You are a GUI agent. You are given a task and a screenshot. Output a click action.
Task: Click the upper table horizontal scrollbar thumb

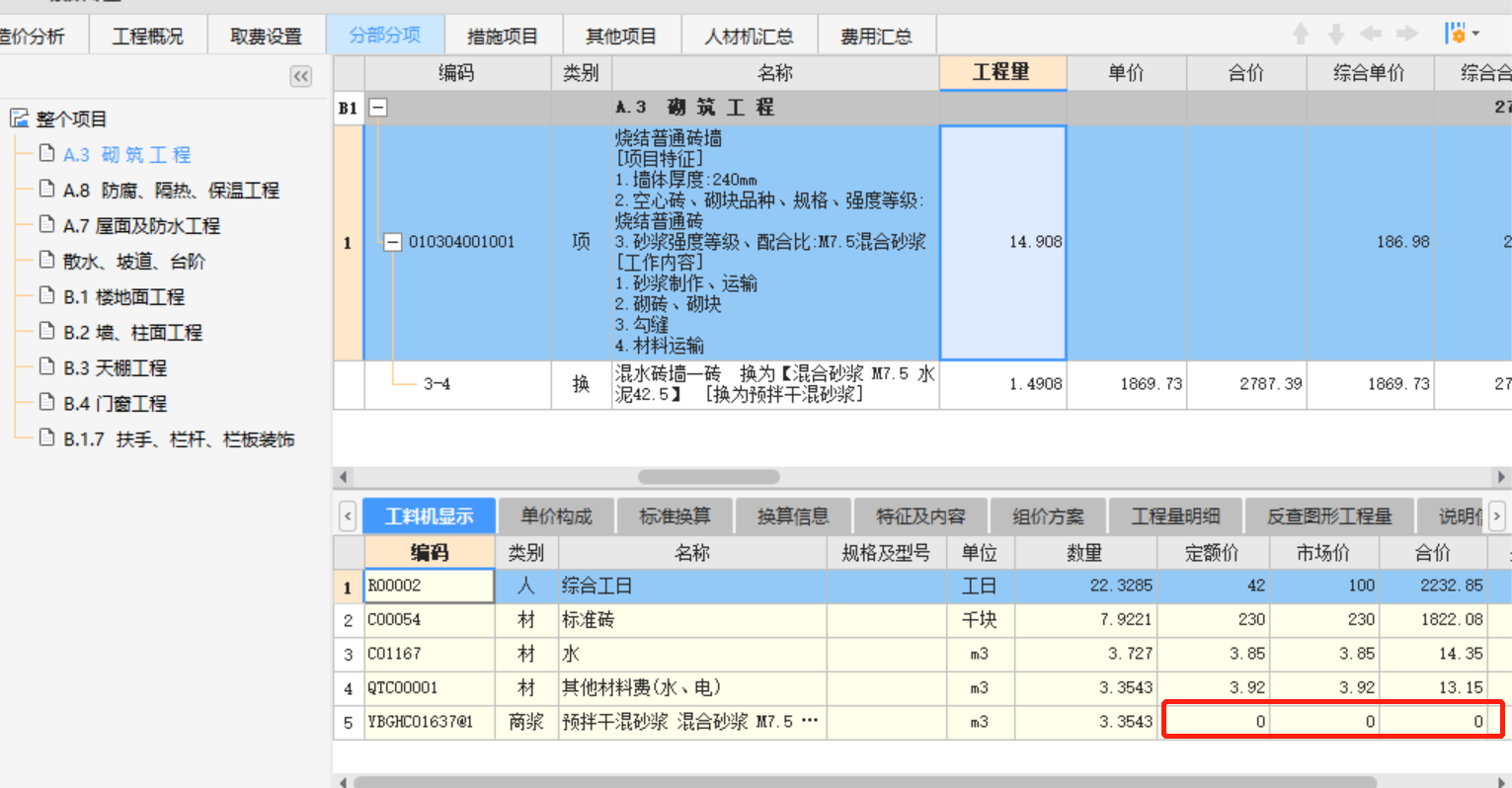click(711, 477)
